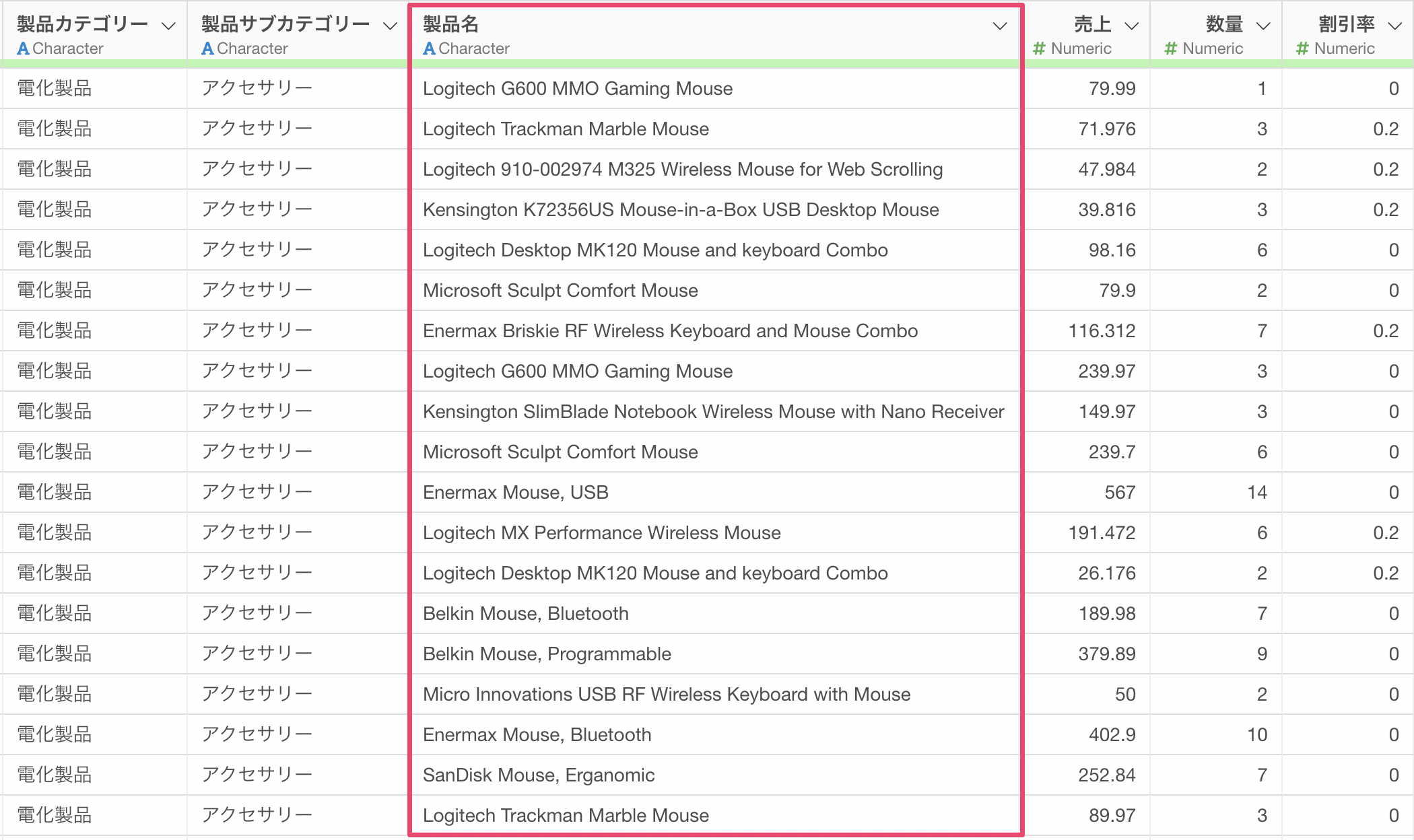Click the sales value 50
Viewport: 1414px width, 840px height.
pyautogui.click(x=1125, y=695)
